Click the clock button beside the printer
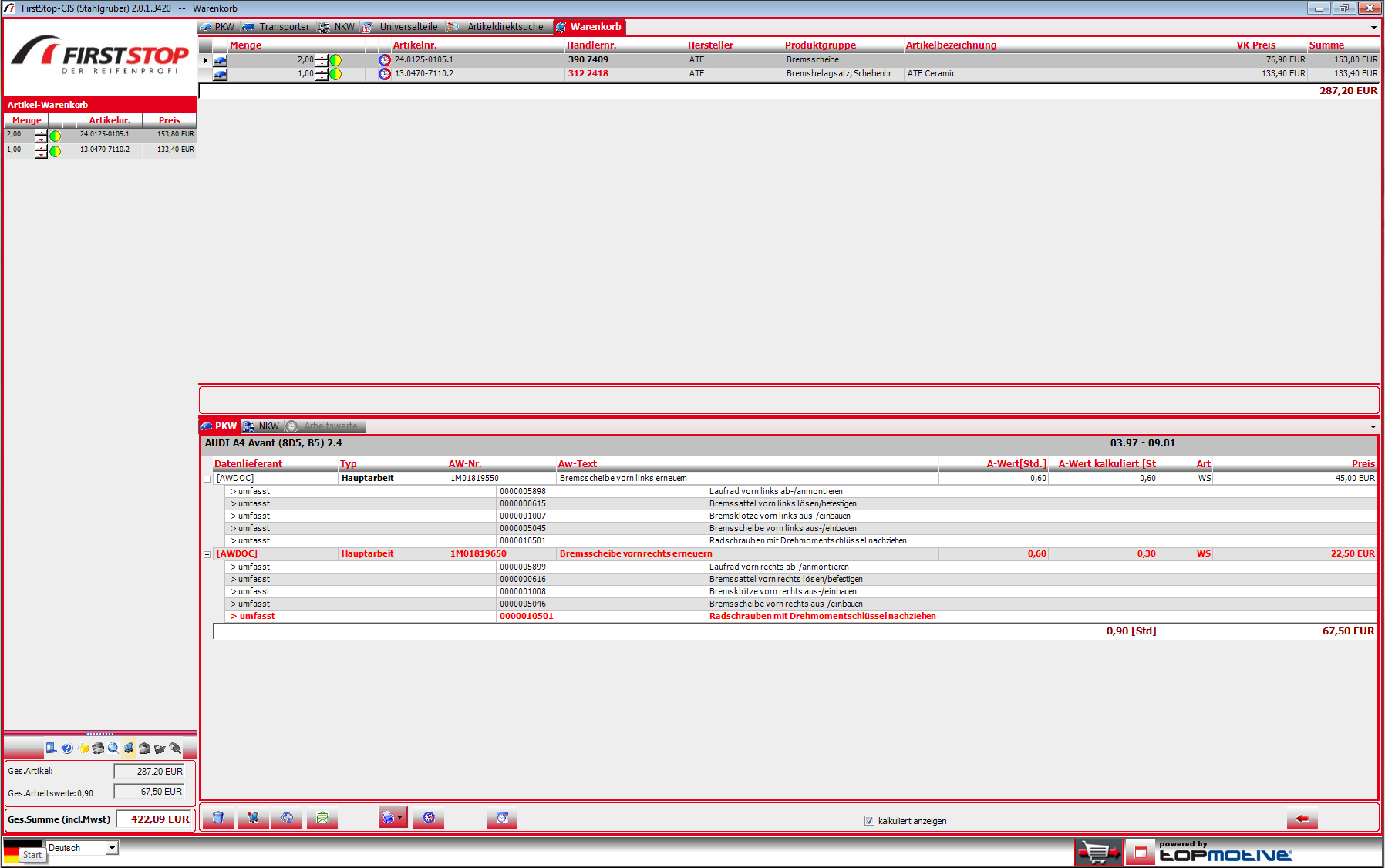The image size is (1385, 868). (x=429, y=818)
